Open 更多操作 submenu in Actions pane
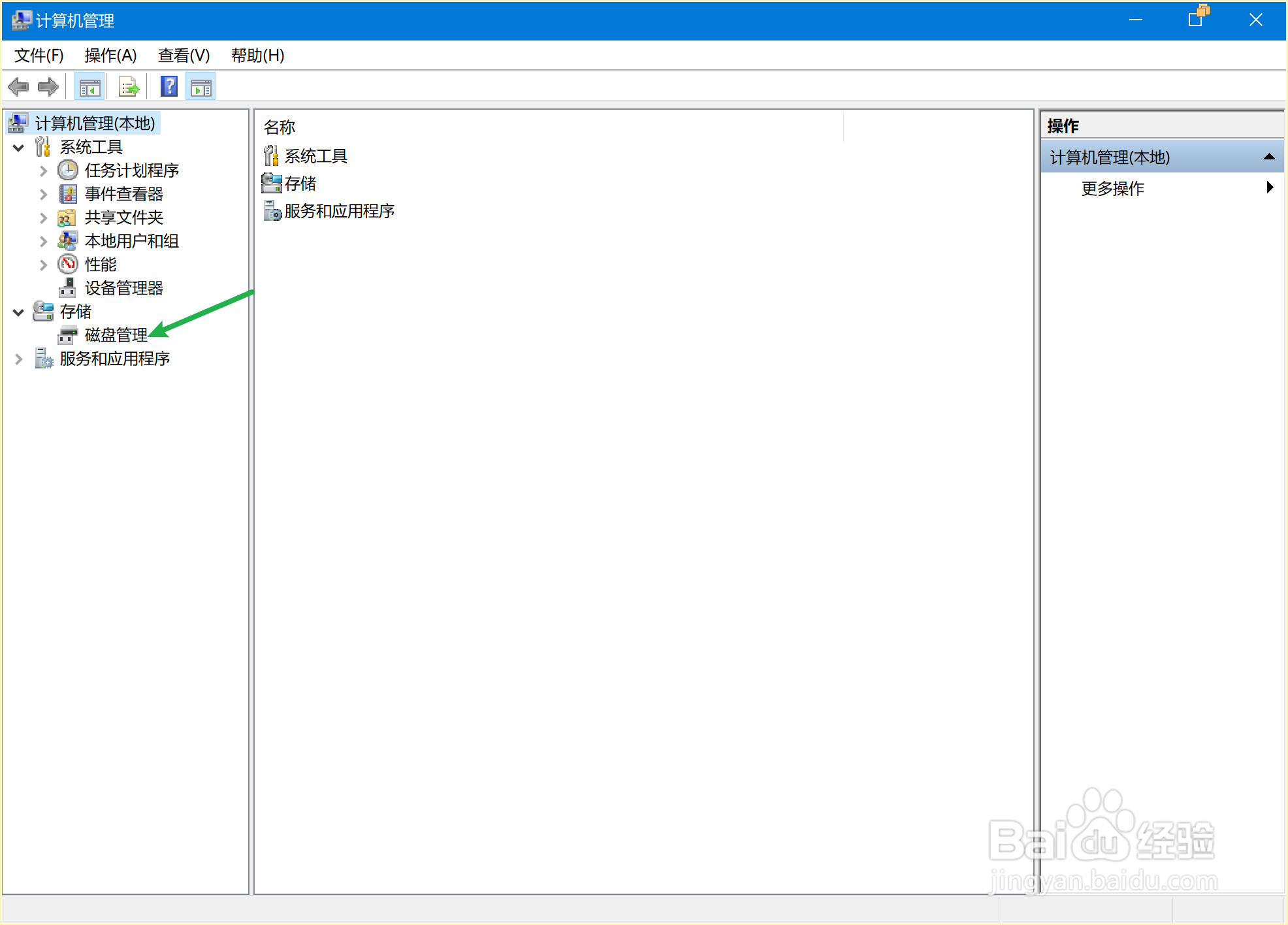The height and width of the screenshot is (925, 1288). pyautogui.click(x=1112, y=189)
